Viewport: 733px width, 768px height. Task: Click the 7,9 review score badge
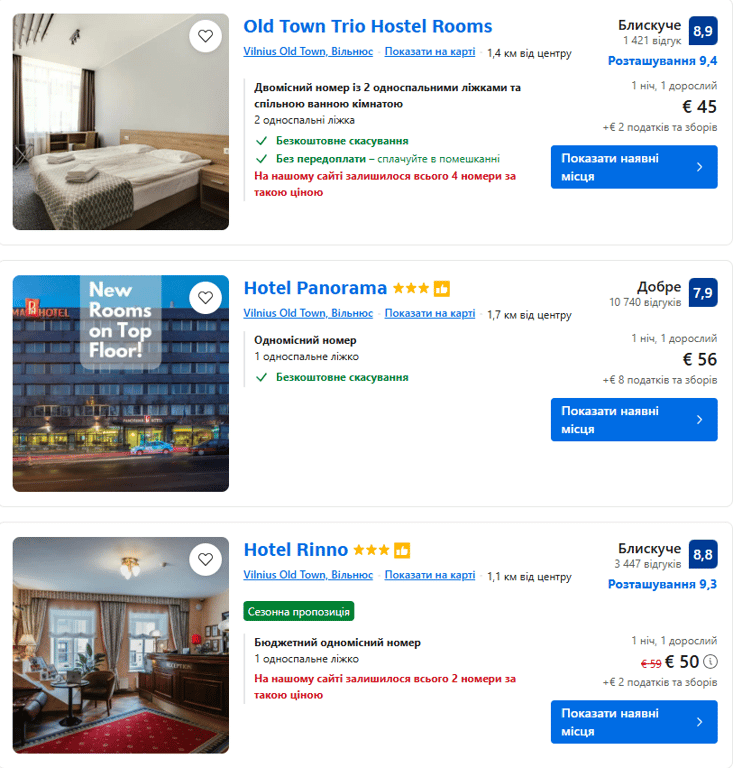pyautogui.click(x=703, y=293)
